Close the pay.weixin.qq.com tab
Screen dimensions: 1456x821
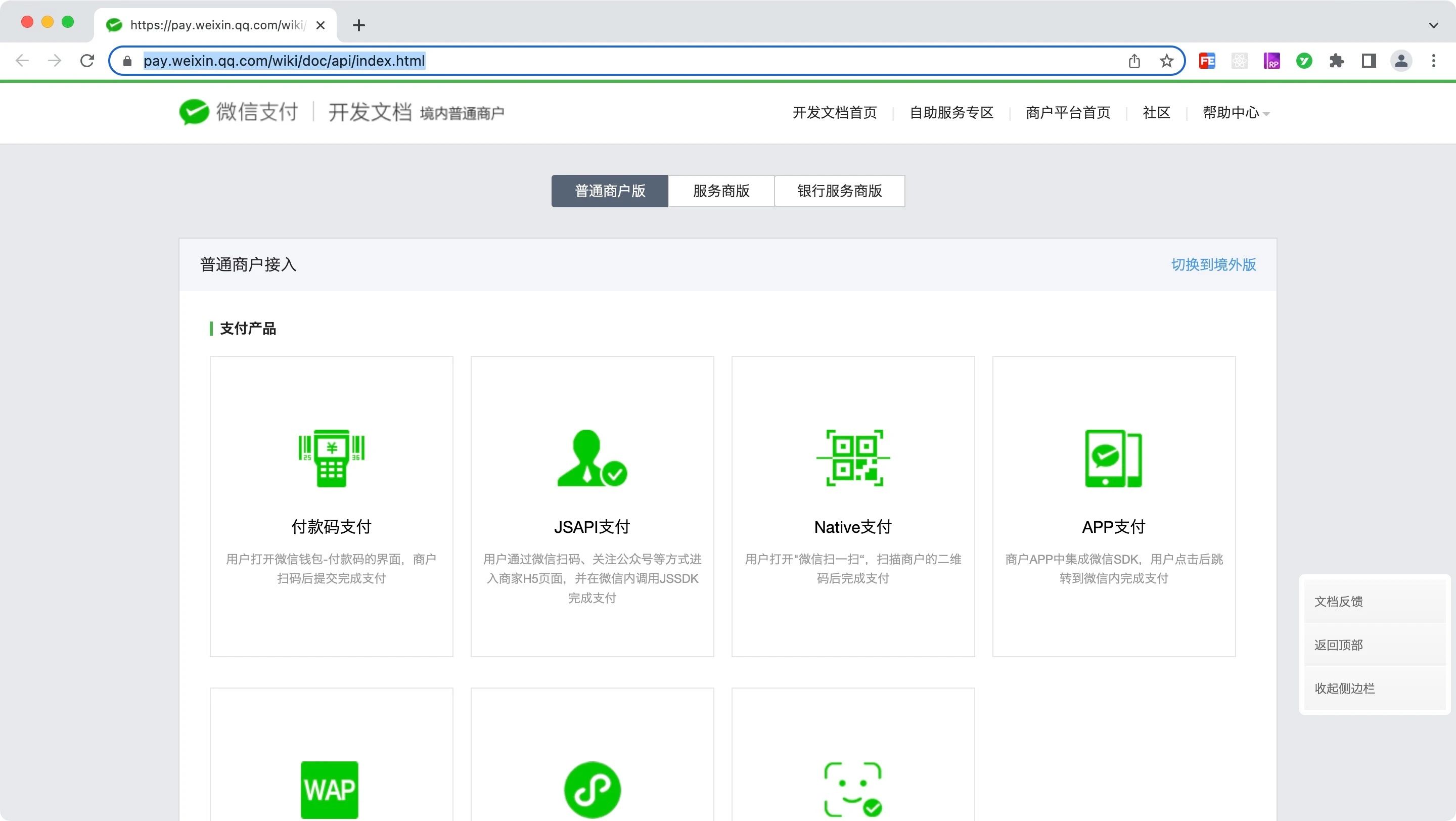coord(321,25)
